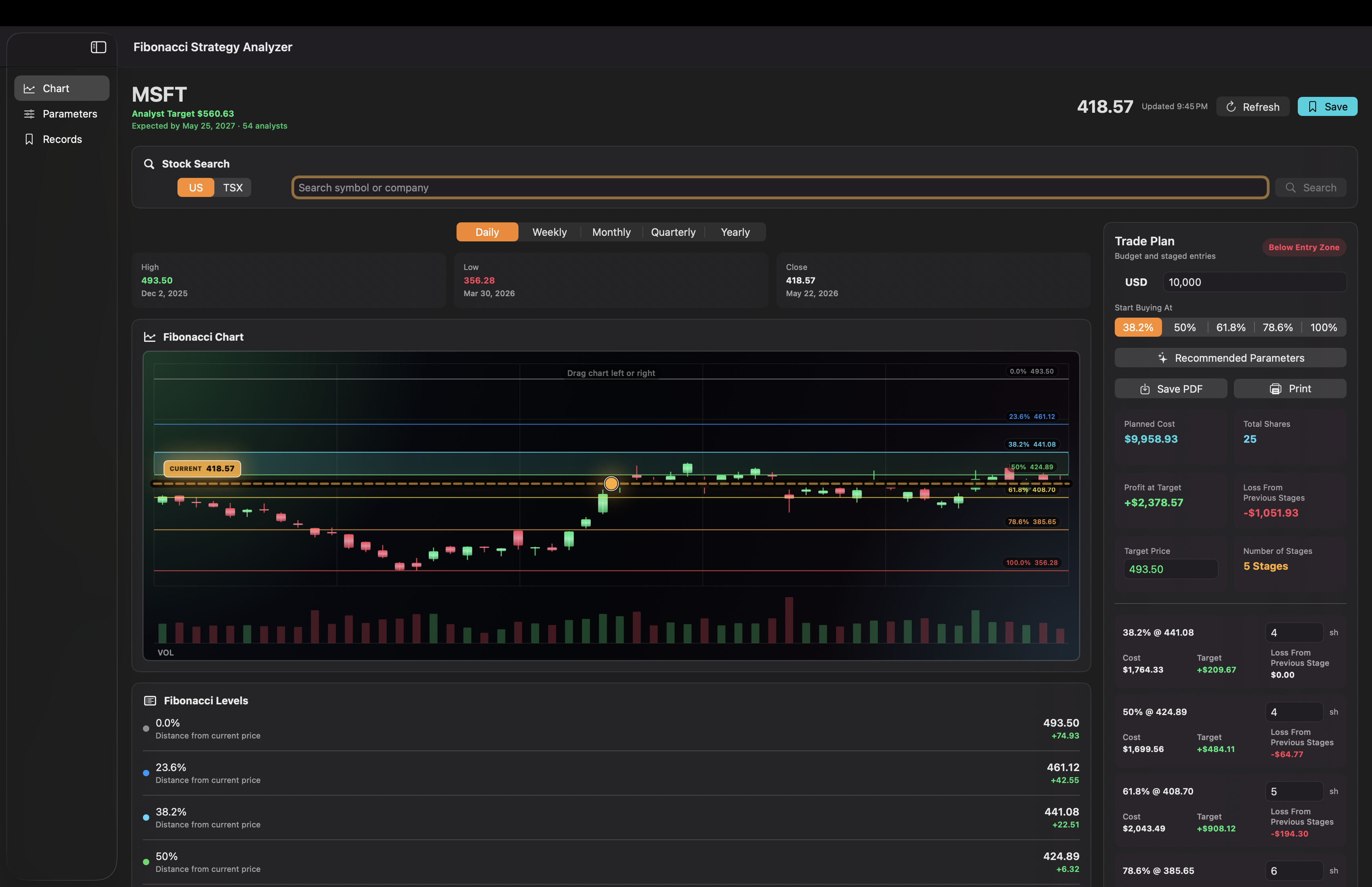Screen dimensions: 1372x887
Task: Click Save PDF button
Action: [x=1170, y=389]
